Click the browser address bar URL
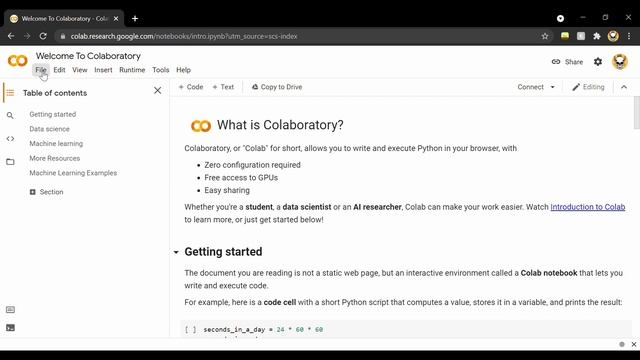The width and height of the screenshot is (640, 360). pos(184,36)
